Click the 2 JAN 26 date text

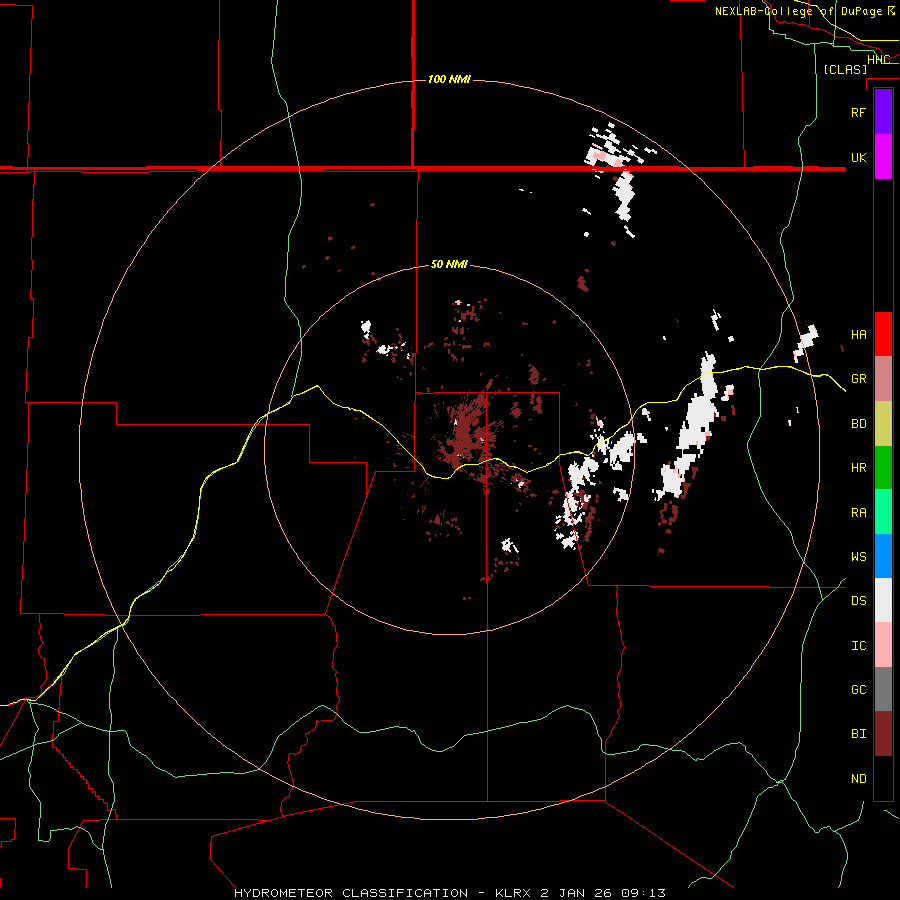(x=575, y=893)
